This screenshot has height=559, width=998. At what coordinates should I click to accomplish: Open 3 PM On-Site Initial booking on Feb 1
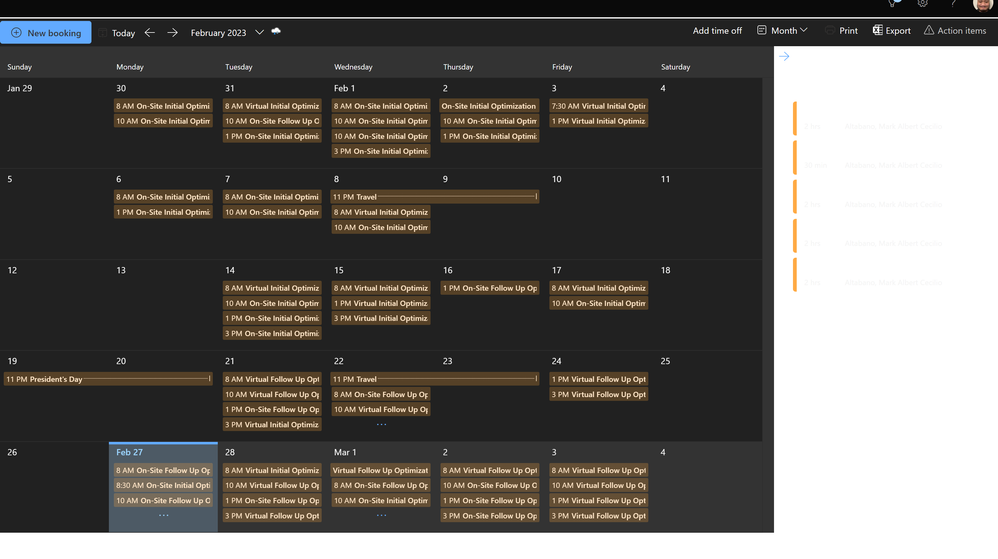tap(381, 152)
